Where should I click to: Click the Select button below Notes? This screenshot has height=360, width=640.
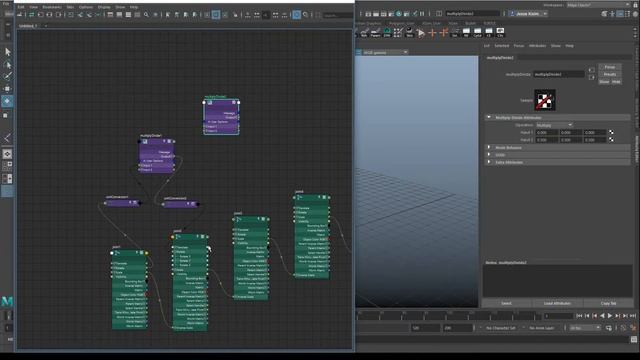pos(507,303)
